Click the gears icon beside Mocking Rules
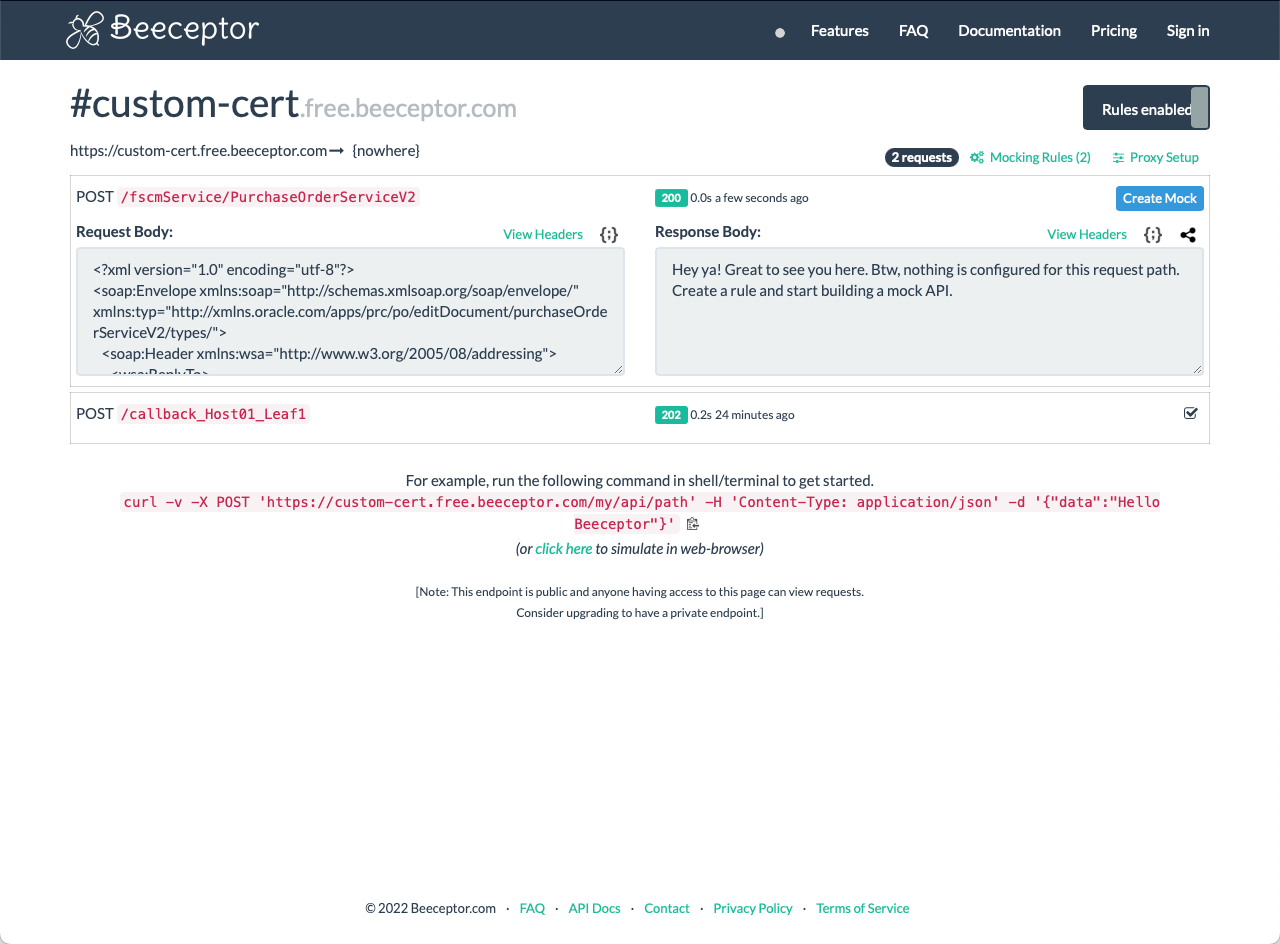 [976, 157]
